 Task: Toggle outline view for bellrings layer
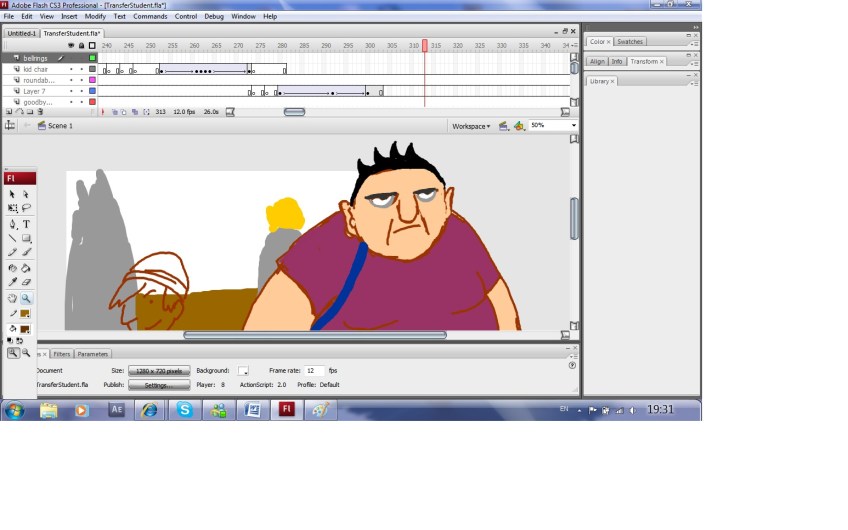pyautogui.click(x=92, y=58)
